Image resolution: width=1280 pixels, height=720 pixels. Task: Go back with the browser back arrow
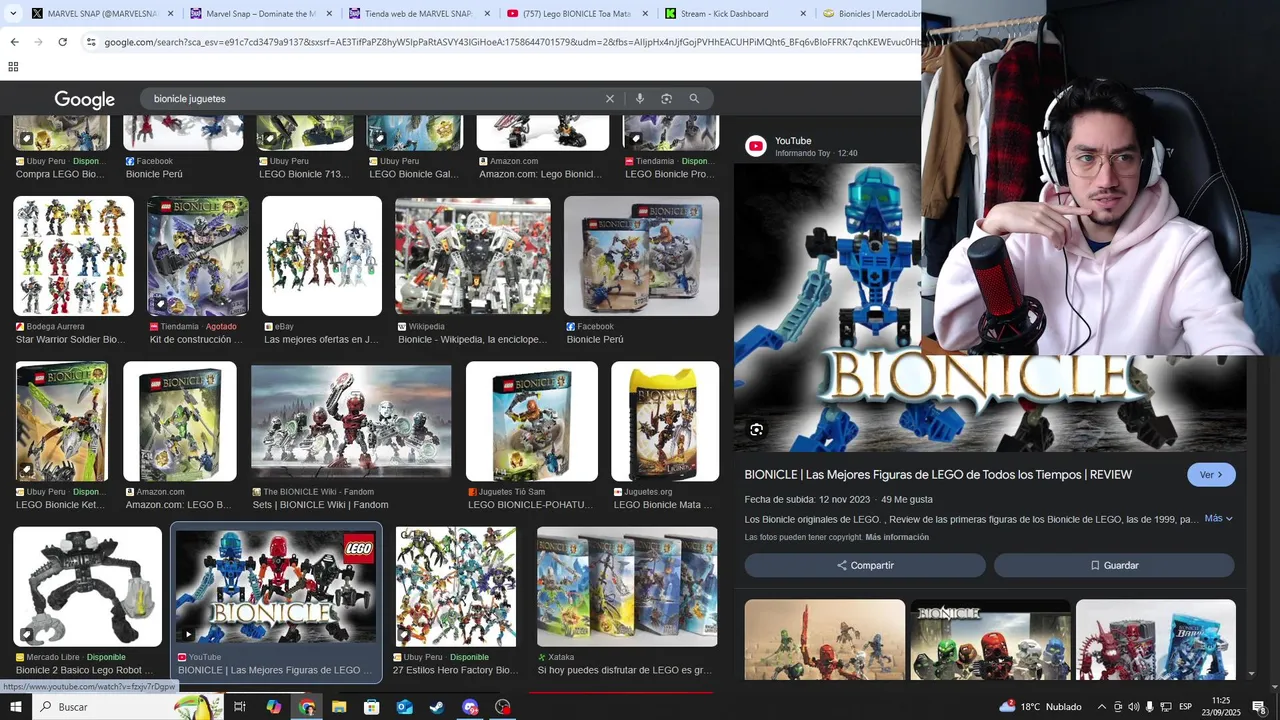tap(14, 42)
